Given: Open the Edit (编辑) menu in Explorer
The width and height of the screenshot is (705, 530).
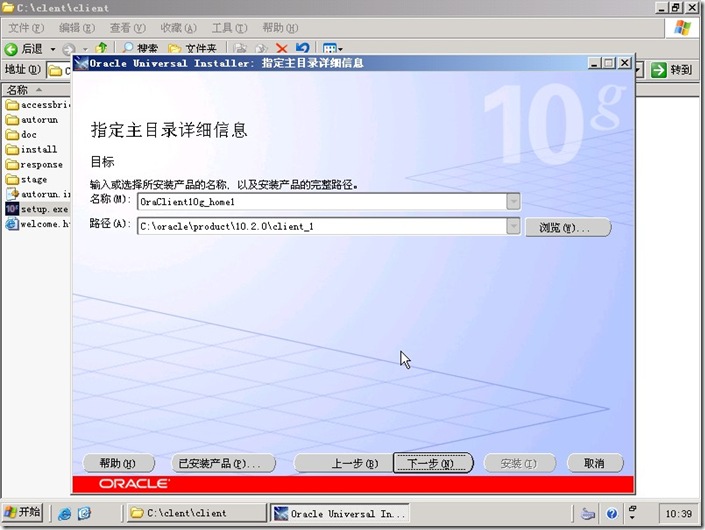Looking at the screenshot, I should (x=77, y=28).
